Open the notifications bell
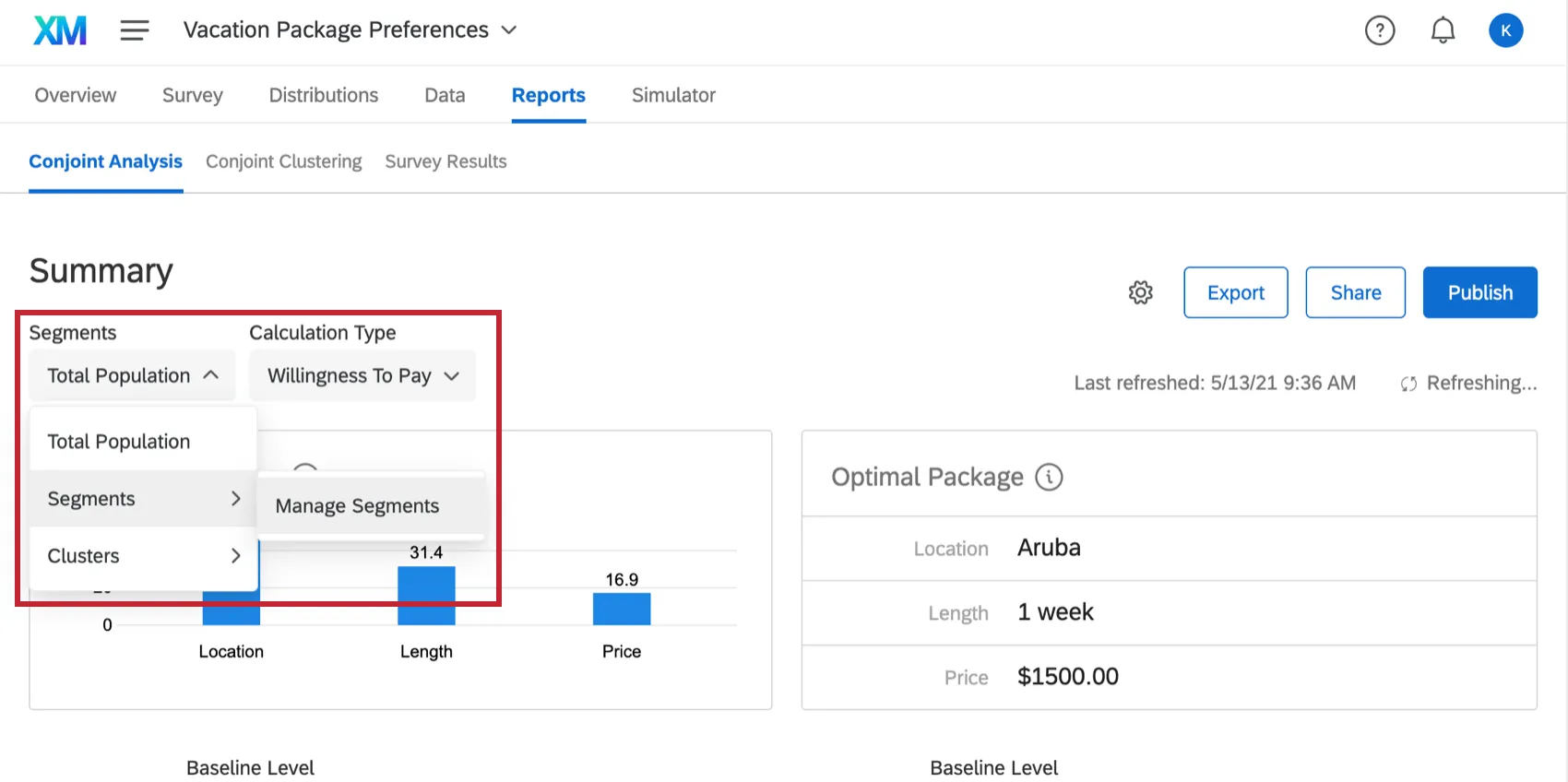The height and width of the screenshot is (782, 1568). [x=1443, y=30]
